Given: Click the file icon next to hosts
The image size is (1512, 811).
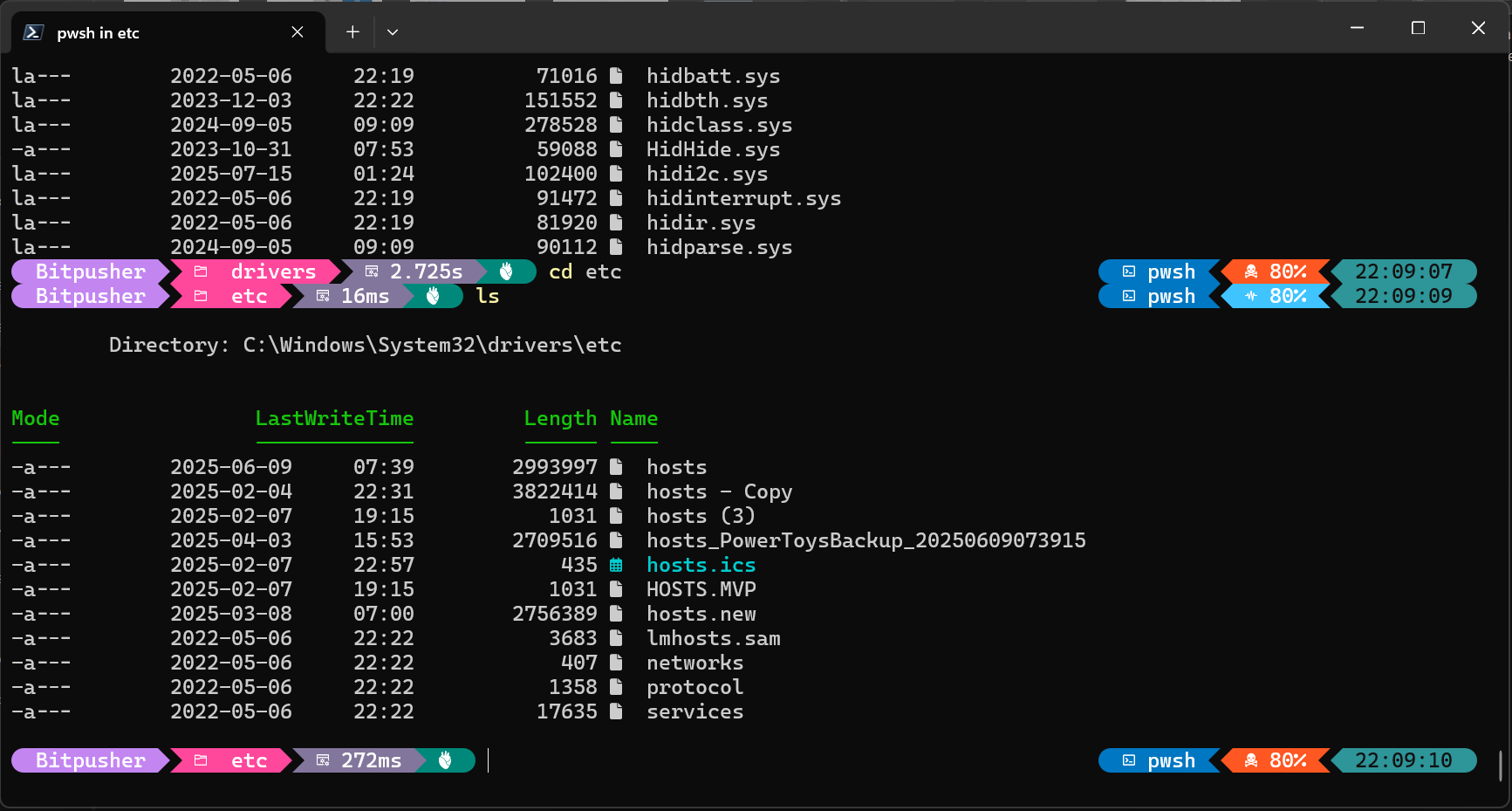Looking at the screenshot, I should coord(616,467).
